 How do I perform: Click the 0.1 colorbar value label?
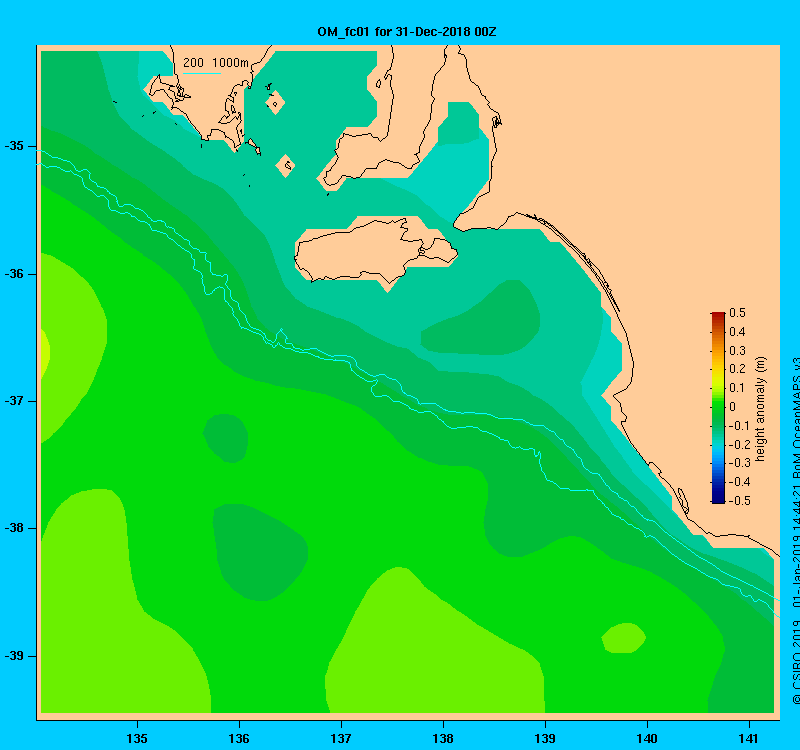coord(737,388)
